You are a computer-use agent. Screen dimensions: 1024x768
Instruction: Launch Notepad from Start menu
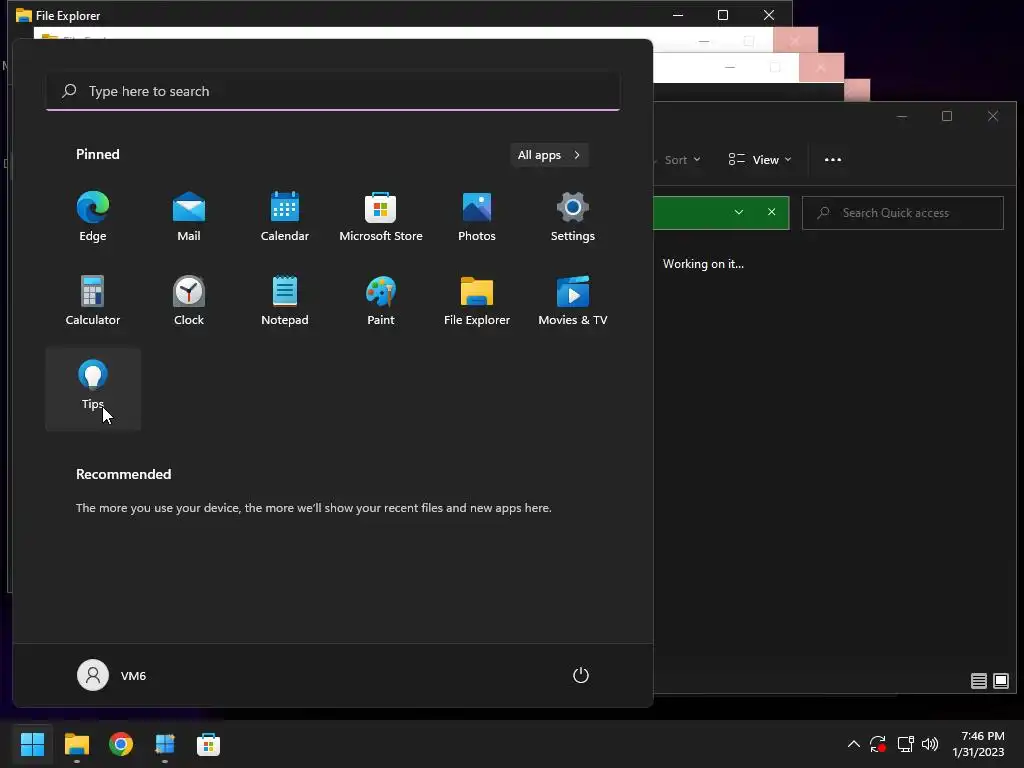click(x=285, y=300)
